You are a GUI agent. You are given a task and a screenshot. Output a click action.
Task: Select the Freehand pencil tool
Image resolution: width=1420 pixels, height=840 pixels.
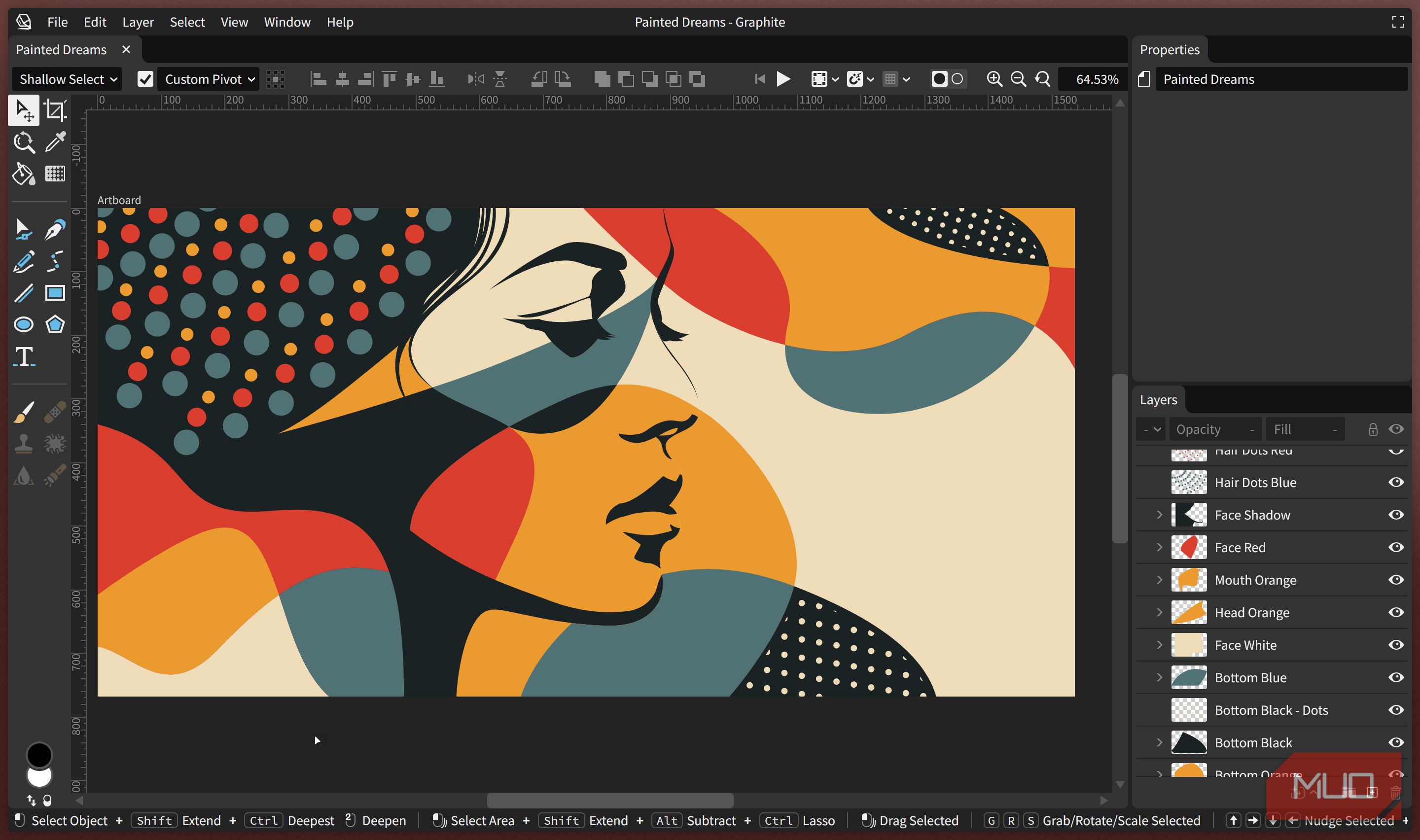pyautogui.click(x=23, y=261)
